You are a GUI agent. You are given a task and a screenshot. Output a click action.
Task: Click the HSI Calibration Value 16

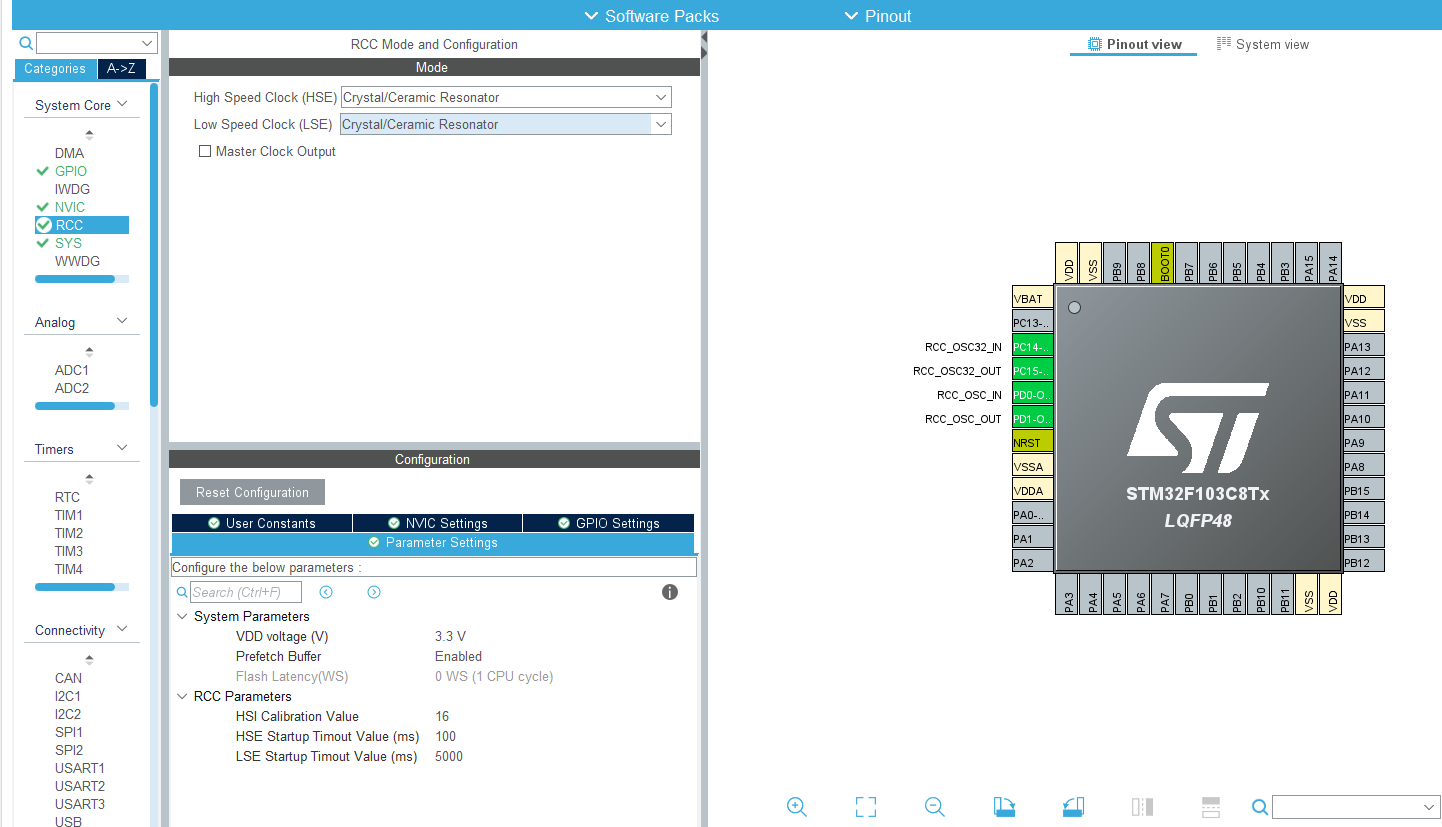(x=442, y=717)
